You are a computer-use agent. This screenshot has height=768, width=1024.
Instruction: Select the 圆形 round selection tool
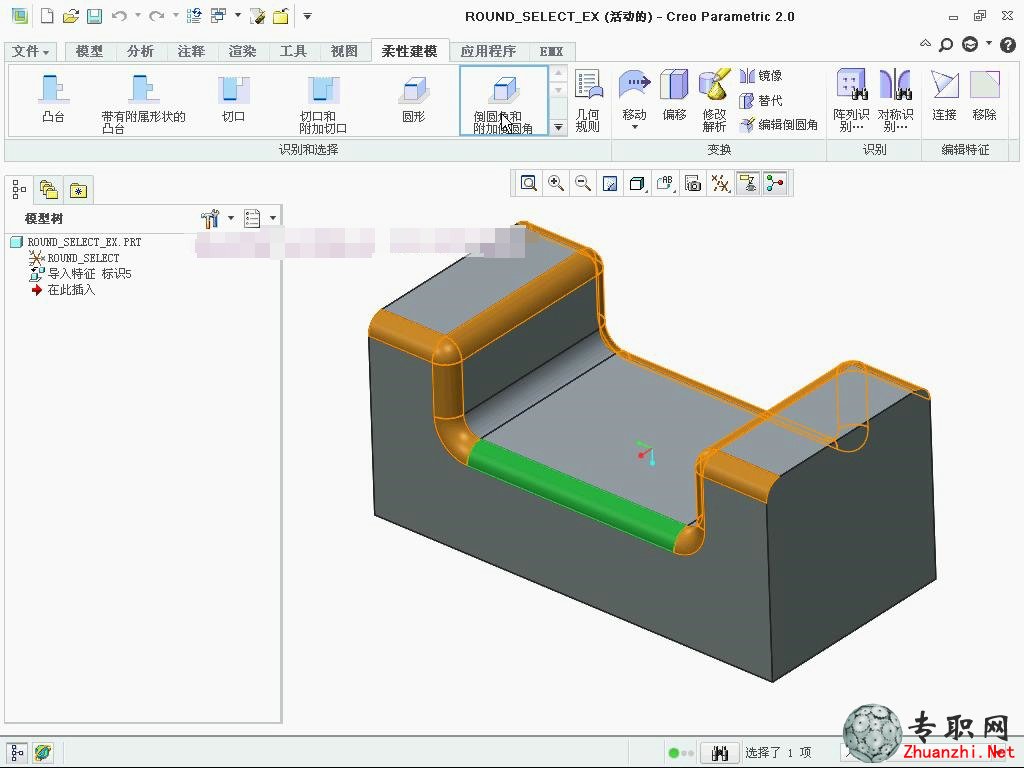[413, 99]
